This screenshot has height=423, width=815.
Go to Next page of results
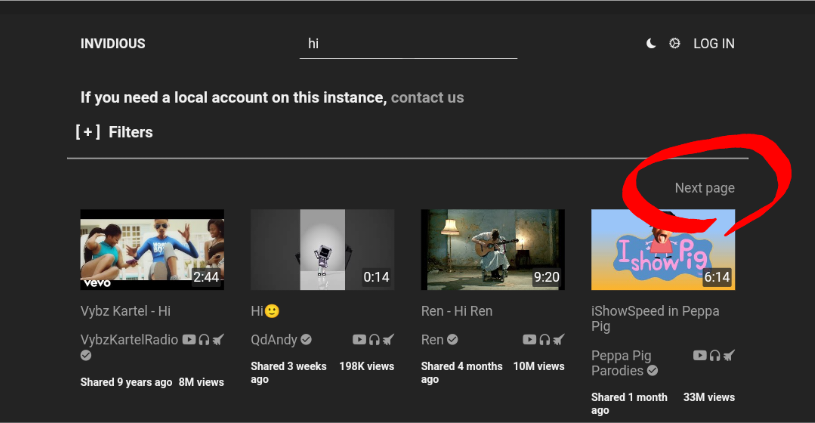pyautogui.click(x=705, y=188)
